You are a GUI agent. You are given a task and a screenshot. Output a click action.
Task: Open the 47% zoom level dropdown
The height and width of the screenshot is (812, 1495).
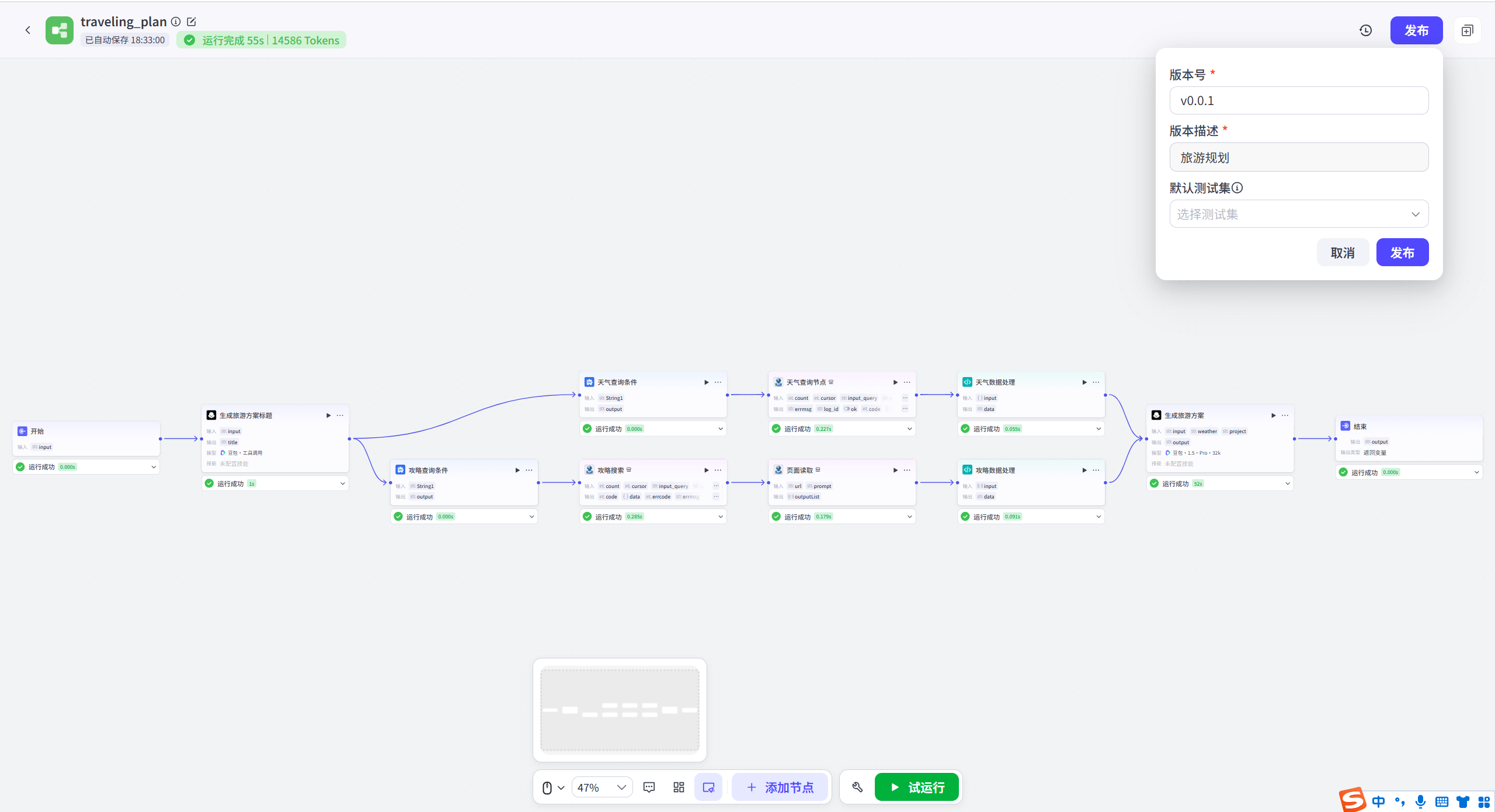point(602,787)
